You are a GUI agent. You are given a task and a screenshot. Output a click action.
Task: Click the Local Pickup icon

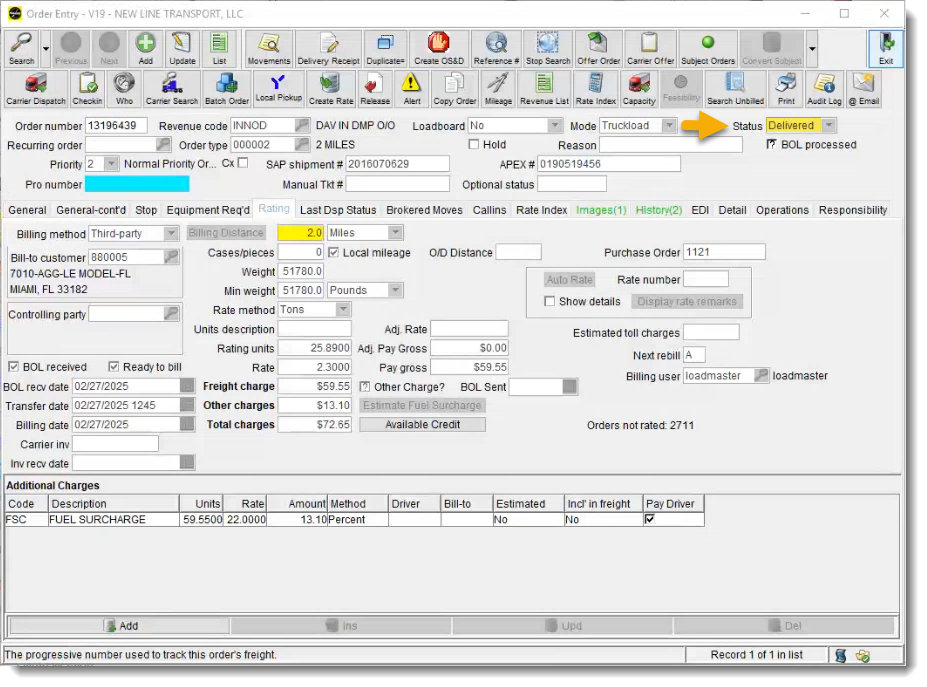click(x=278, y=89)
